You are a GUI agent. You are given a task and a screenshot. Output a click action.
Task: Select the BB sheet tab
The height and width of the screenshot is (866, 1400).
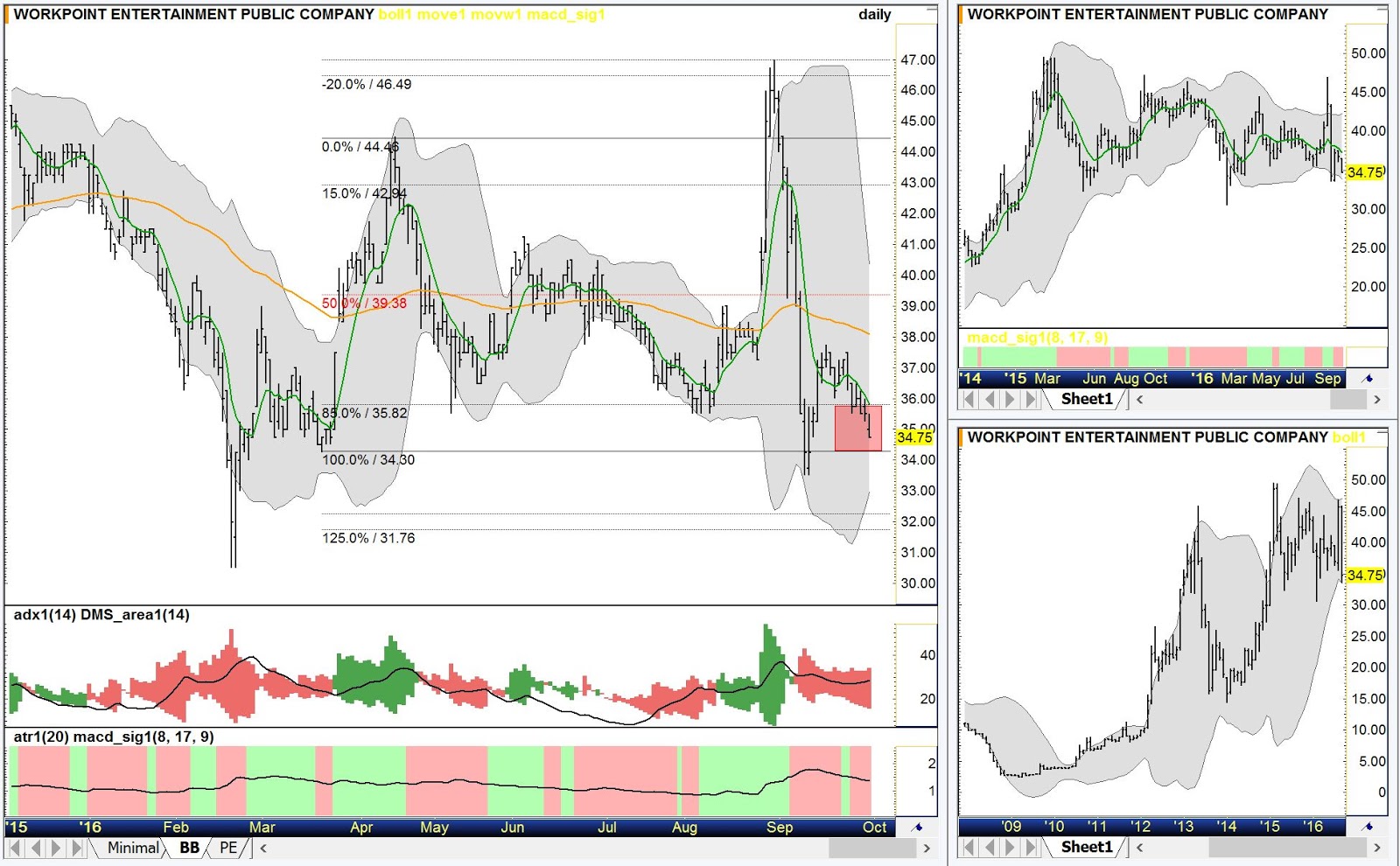[x=189, y=848]
